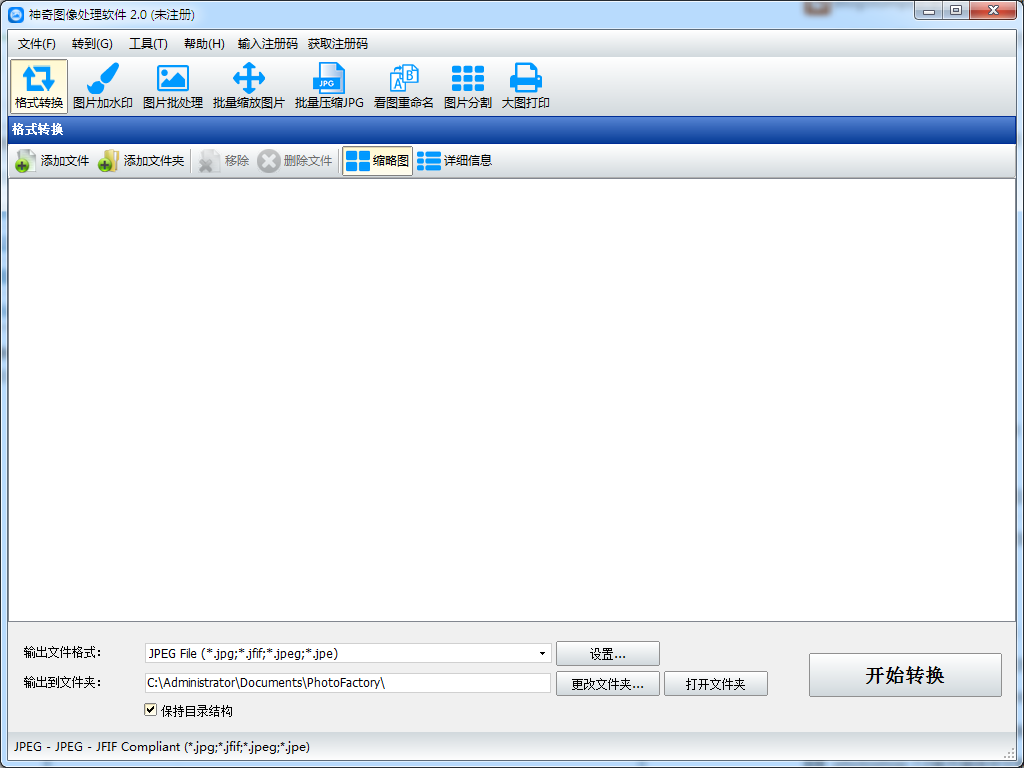The height and width of the screenshot is (768, 1024).
Task: Switch to 详细信息 details view
Action: click(455, 161)
